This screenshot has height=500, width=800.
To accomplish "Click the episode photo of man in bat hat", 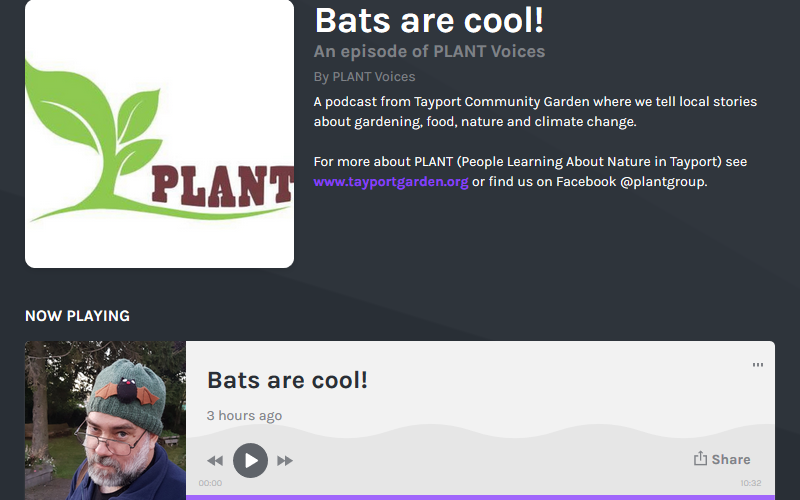I will click(x=105, y=420).
